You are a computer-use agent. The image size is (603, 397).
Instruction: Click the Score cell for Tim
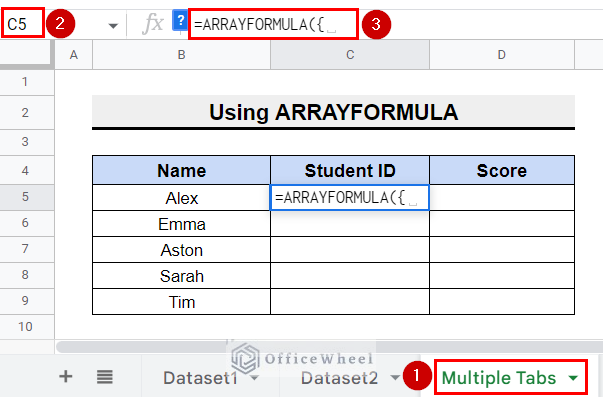pos(502,302)
